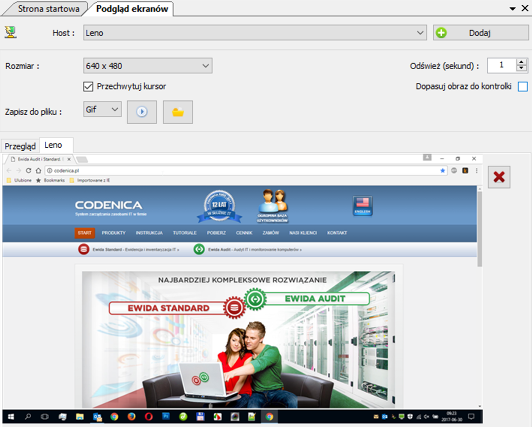
Task: Click the Firefox icon on remote taskbar
Action: pos(131,416)
